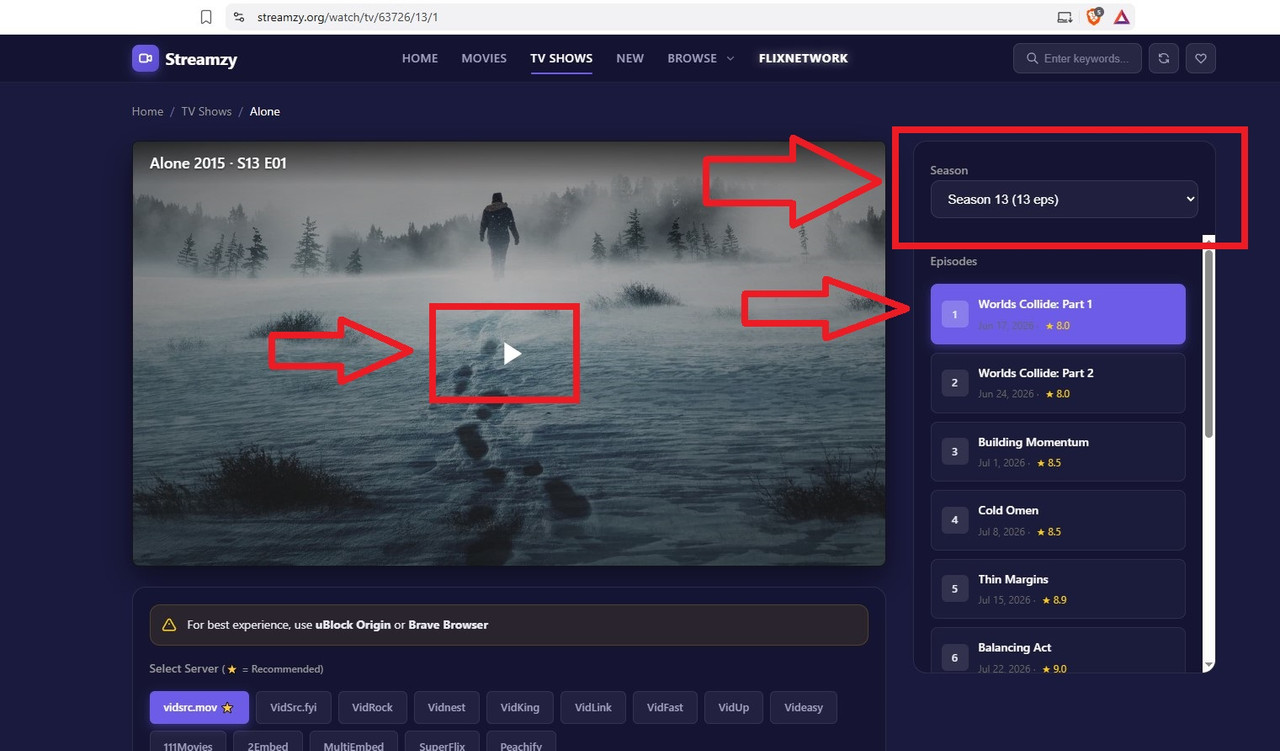Open favorites with the heart icon
The height and width of the screenshot is (751, 1280).
click(1201, 58)
